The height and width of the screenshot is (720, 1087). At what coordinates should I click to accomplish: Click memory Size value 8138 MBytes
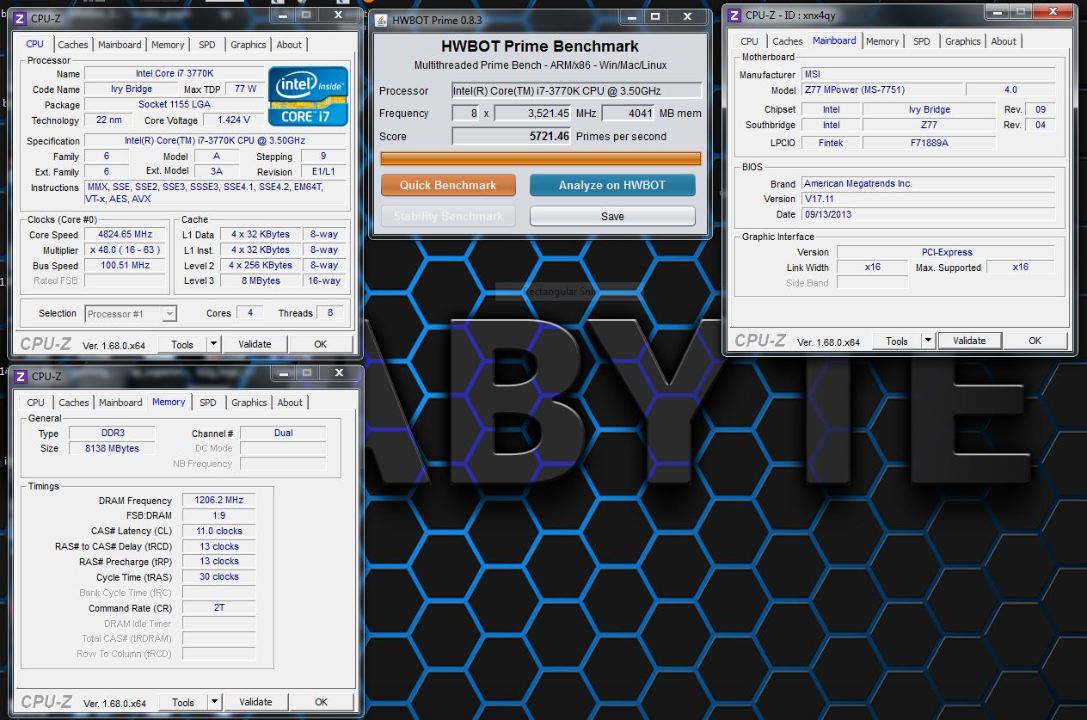[x=112, y=448]
